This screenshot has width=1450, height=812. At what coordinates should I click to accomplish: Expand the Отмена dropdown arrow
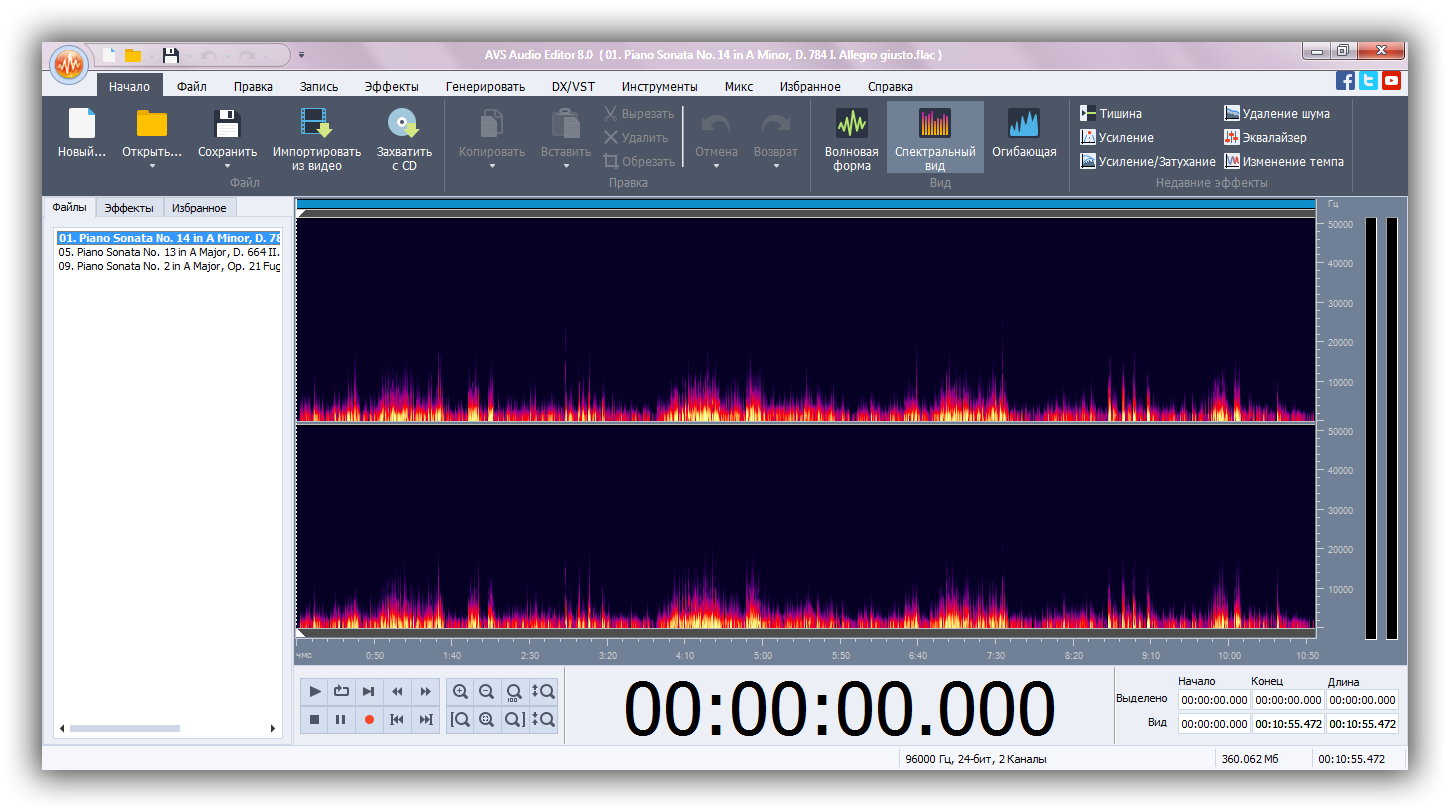tap(716, 166)
